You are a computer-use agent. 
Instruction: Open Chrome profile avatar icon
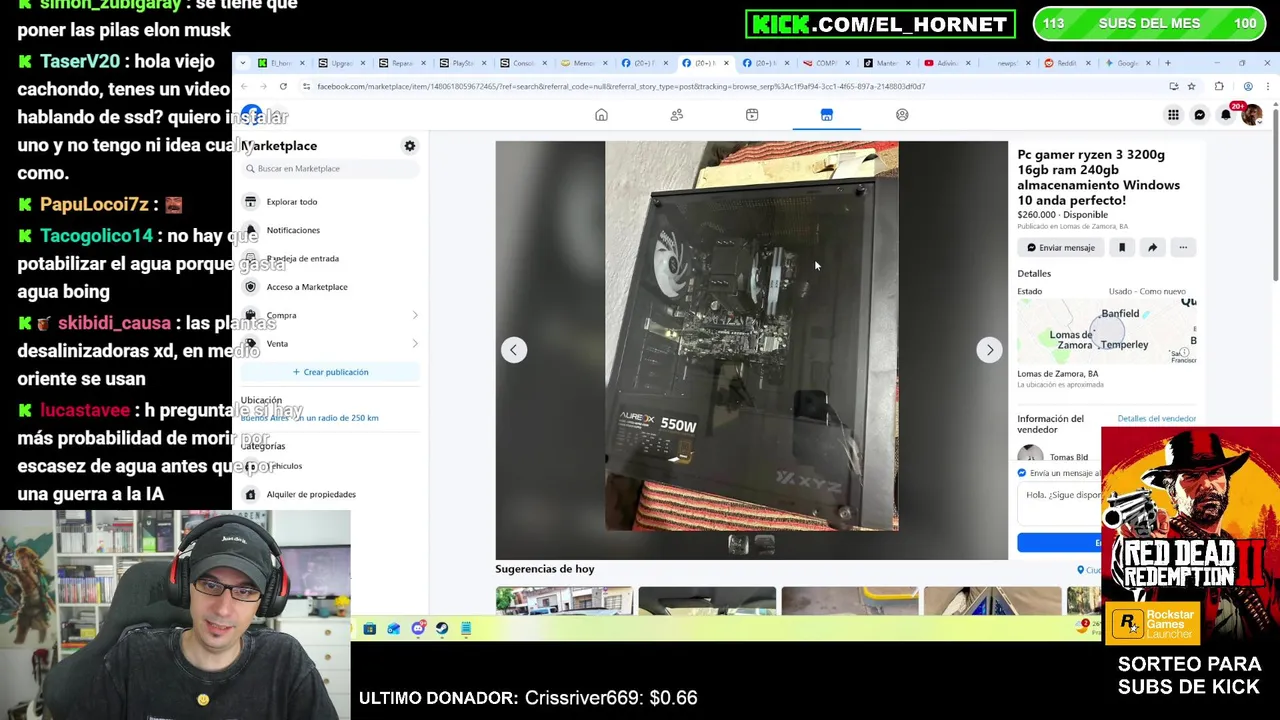pos(1247,87)
